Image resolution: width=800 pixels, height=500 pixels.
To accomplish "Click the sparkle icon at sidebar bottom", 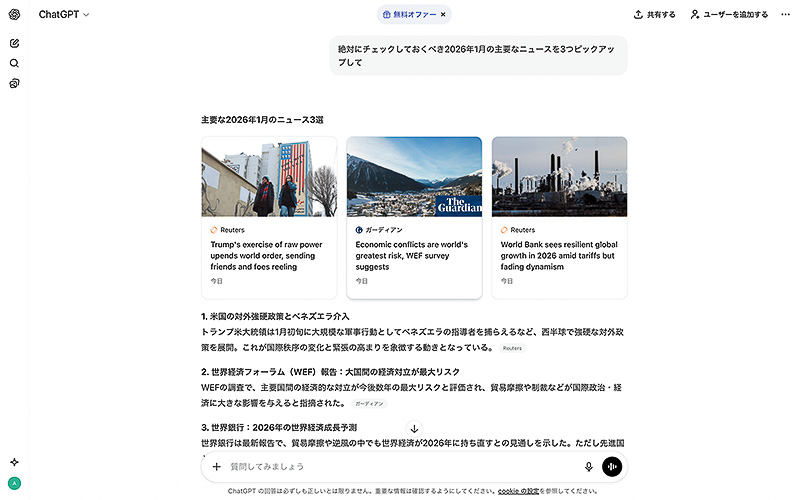I will click(x=14, y=462).
